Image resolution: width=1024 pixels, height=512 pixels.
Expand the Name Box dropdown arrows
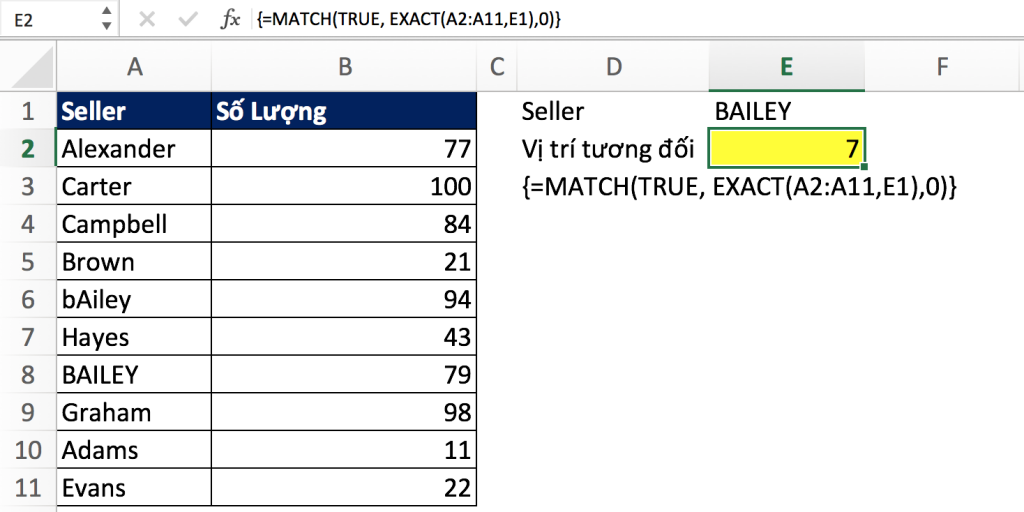(x=106, y=20)
